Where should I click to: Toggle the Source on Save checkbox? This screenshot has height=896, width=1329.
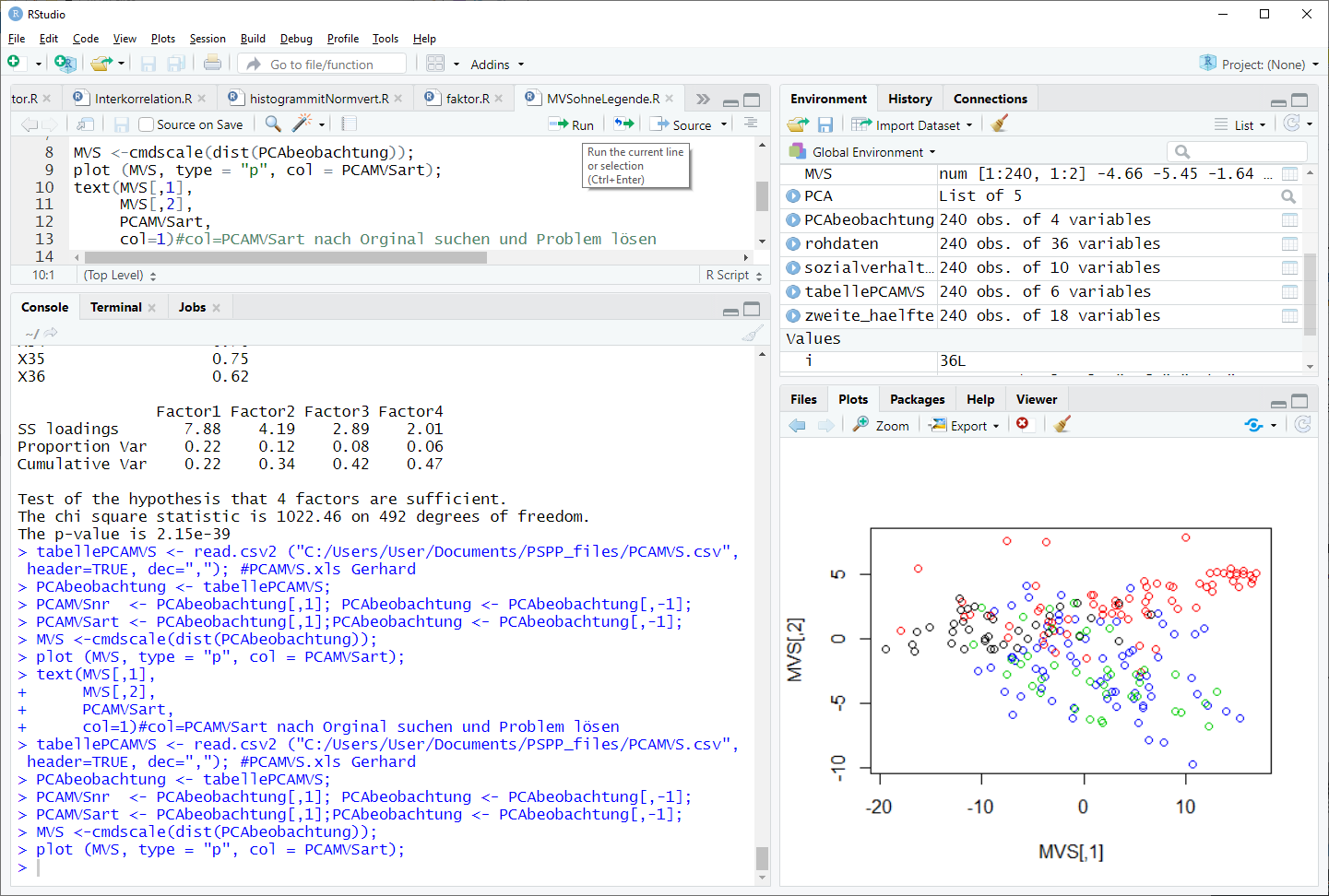tap(146, 124)
